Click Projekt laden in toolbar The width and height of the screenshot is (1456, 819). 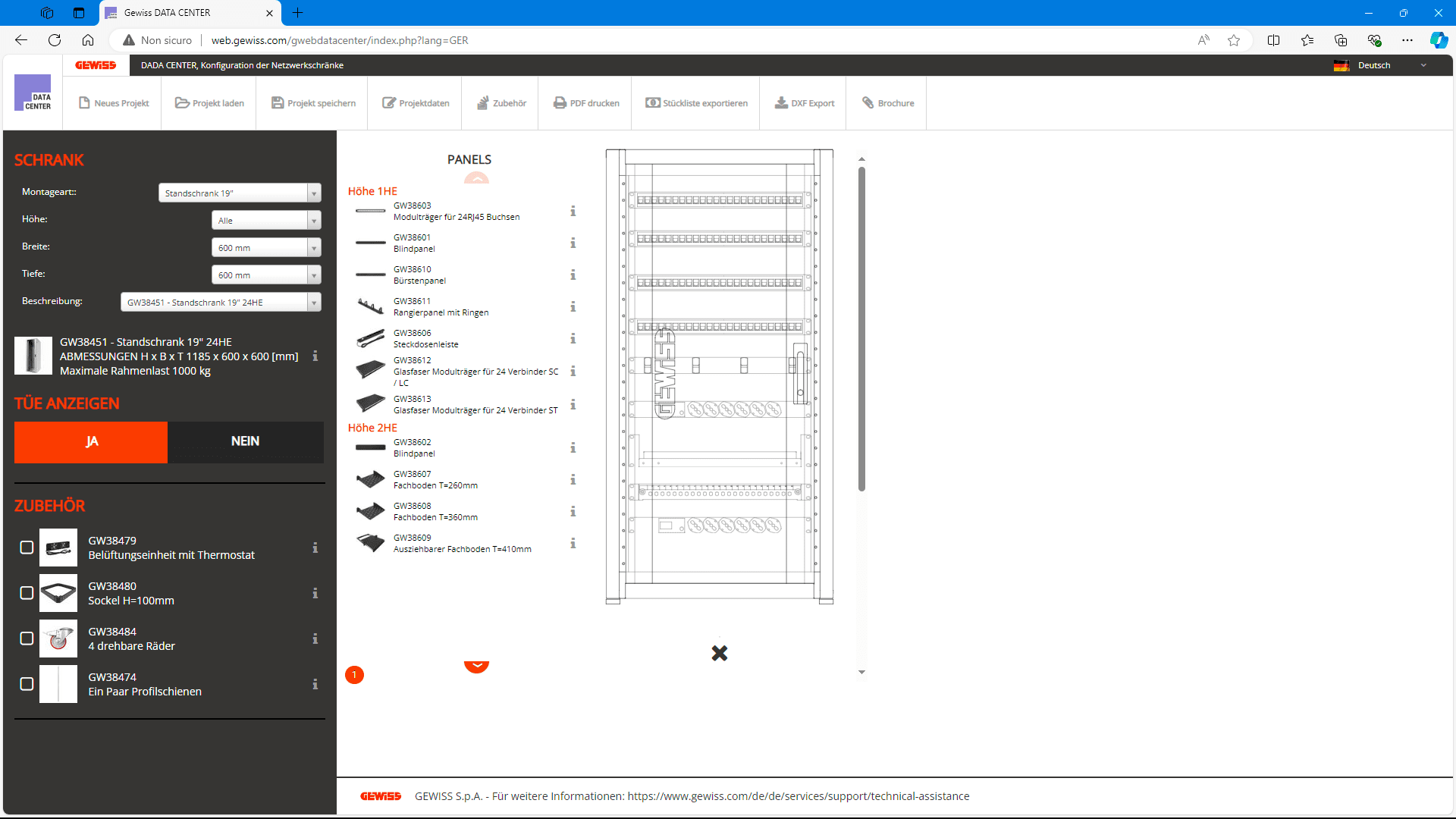tap(209, 103)
